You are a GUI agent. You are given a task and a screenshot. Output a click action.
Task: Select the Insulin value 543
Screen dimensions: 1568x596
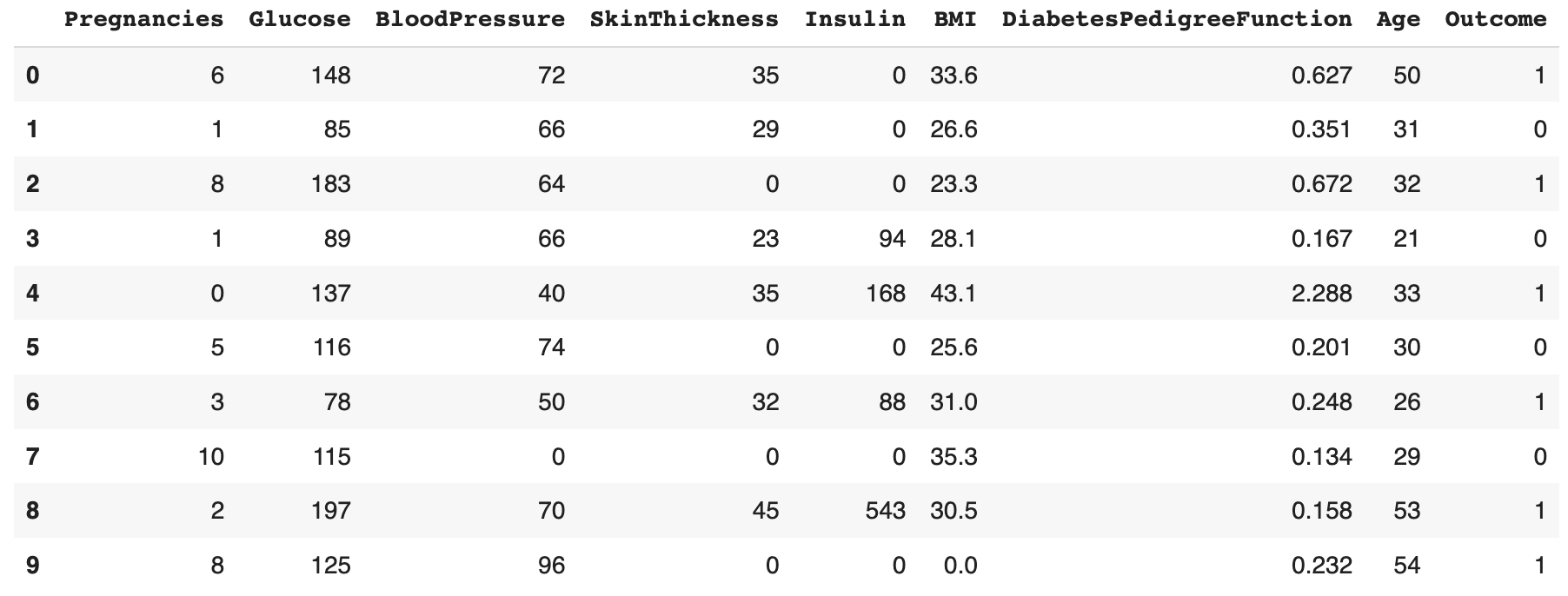(x=885, y=511)
